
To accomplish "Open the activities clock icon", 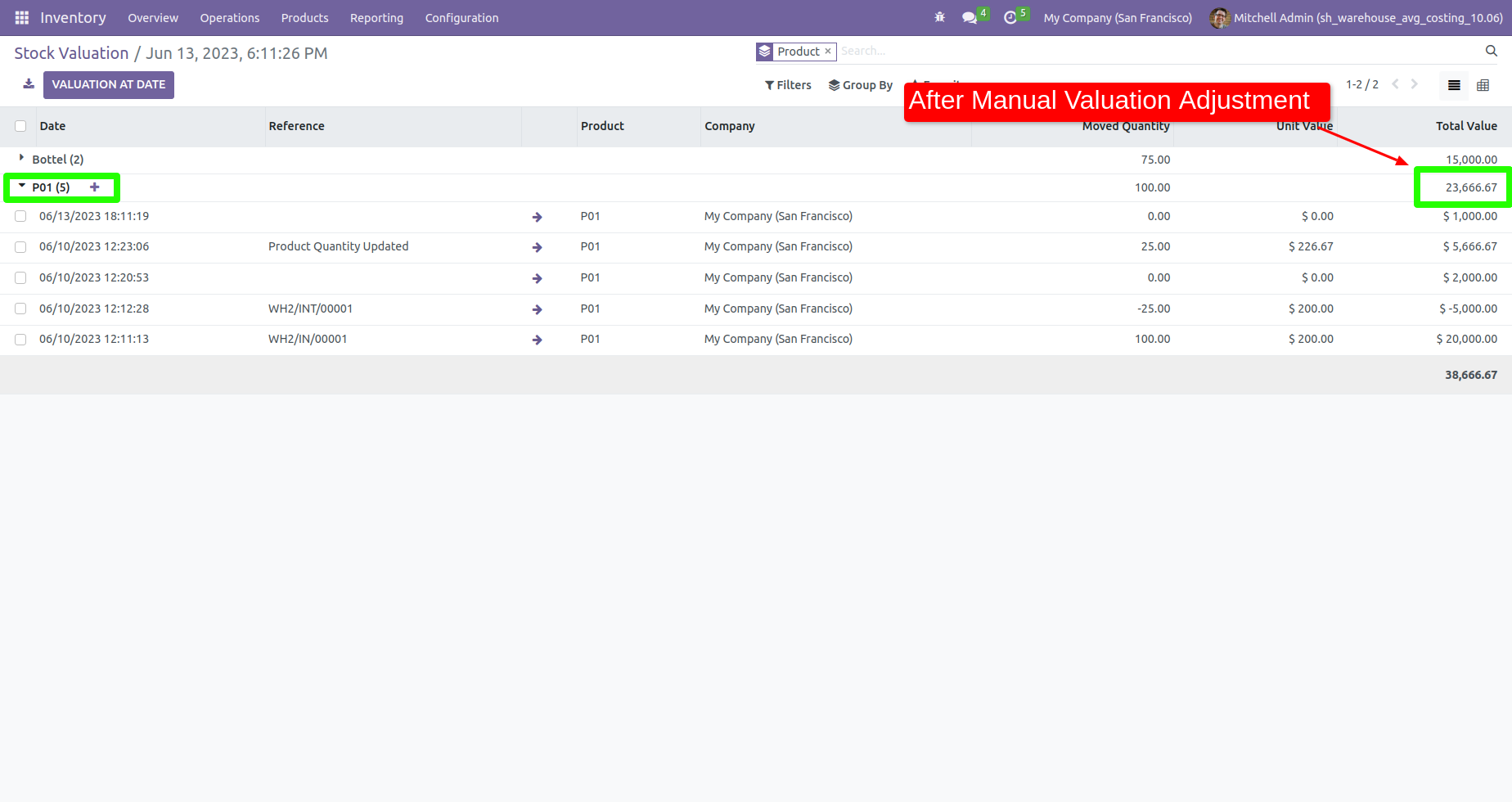I will [1010, 18].
